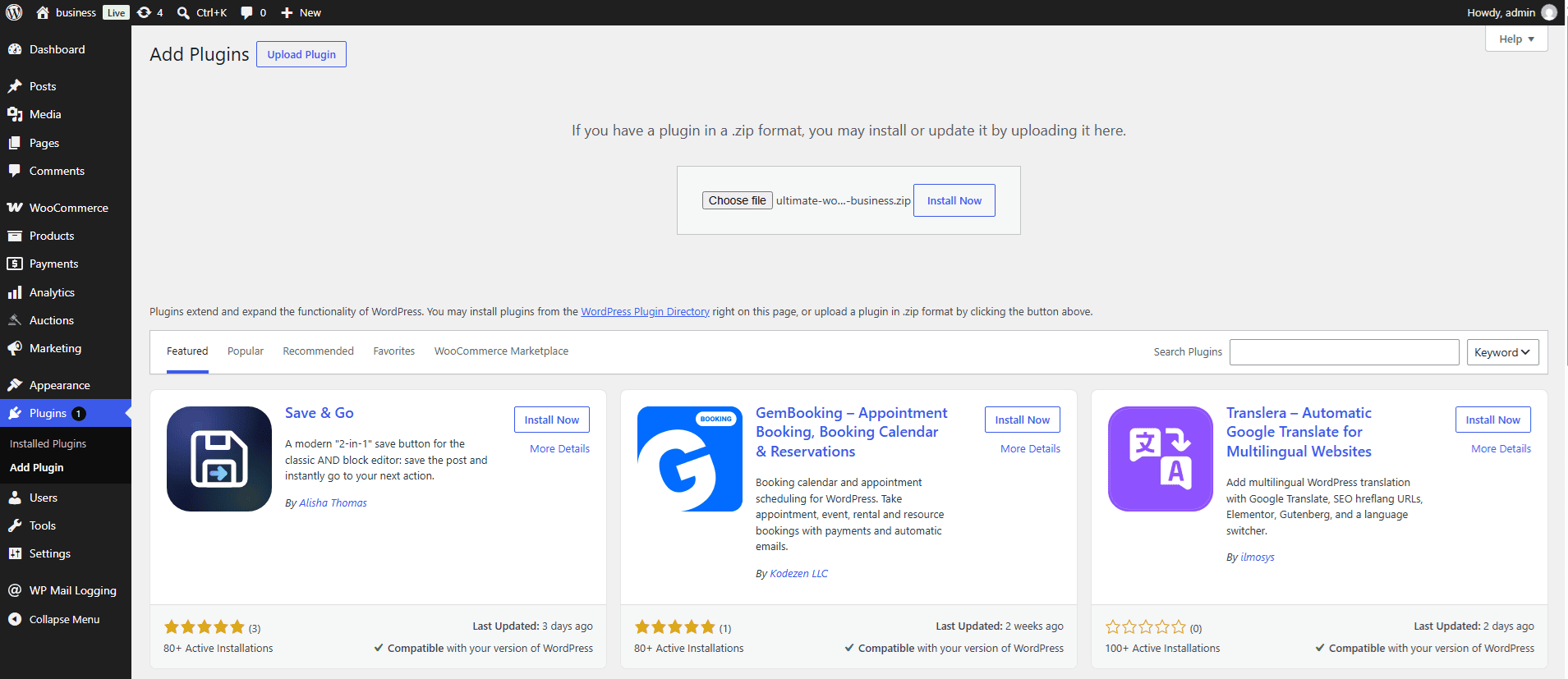Install the uploaded zip with Install Now

point(954,200)
